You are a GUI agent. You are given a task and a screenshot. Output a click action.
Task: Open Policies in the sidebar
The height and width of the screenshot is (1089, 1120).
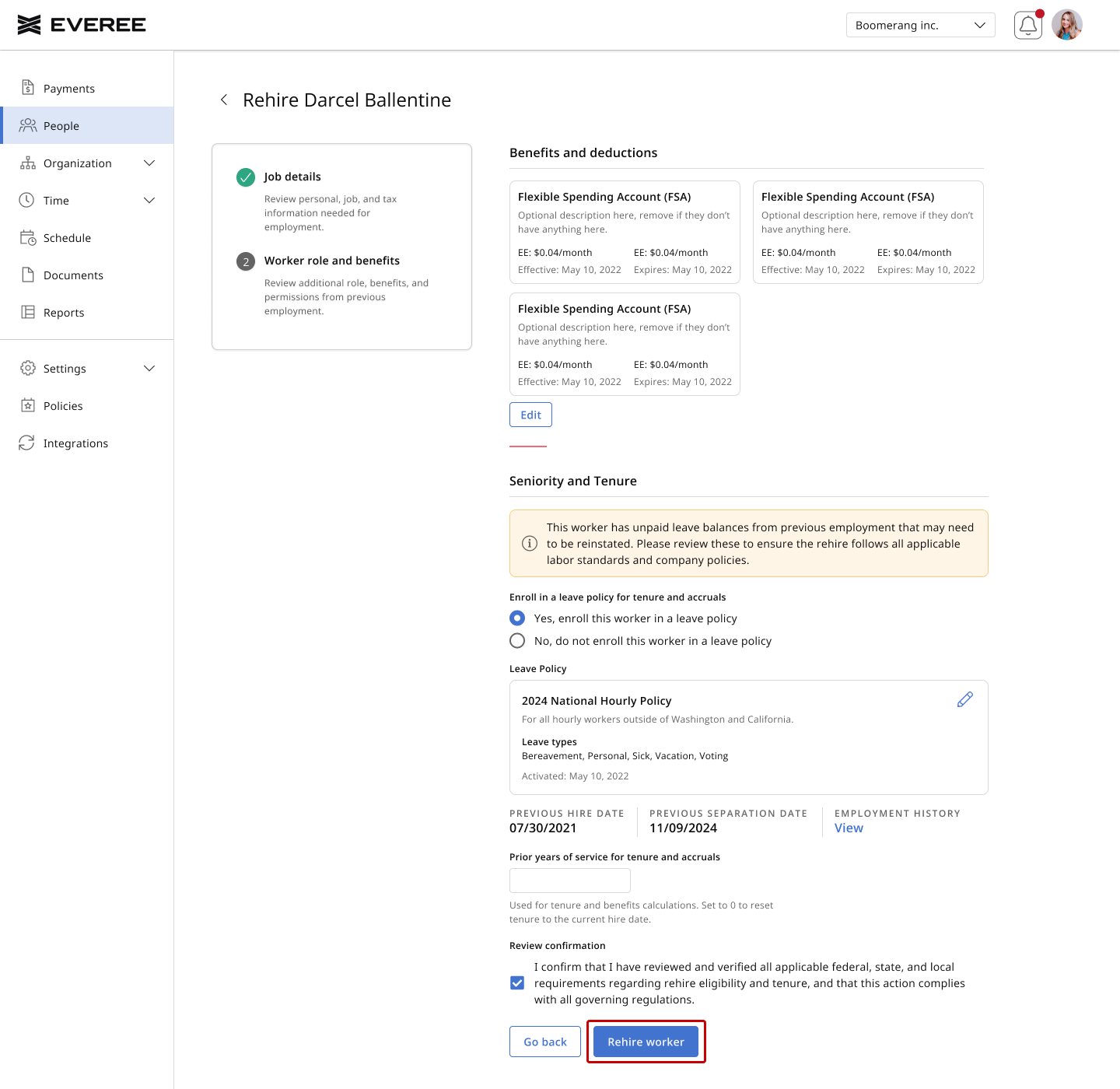[87, 405]
